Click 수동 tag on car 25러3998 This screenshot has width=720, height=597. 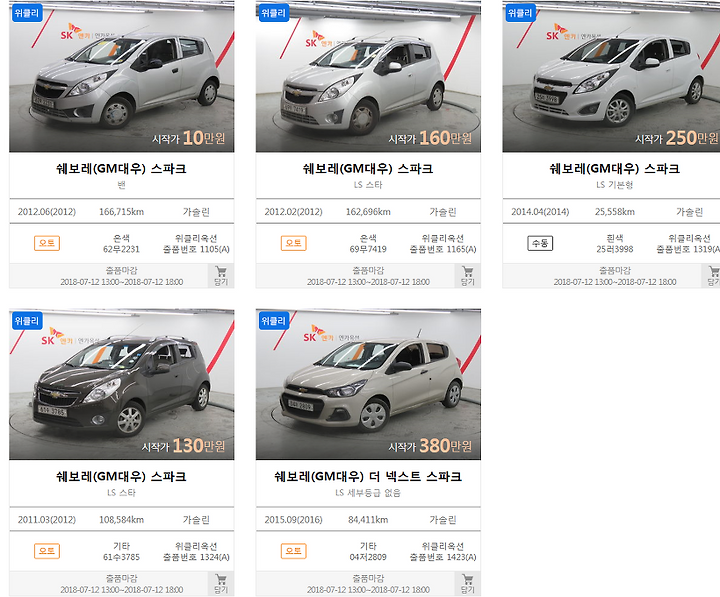pyautogui.click(x=540, y=243)
